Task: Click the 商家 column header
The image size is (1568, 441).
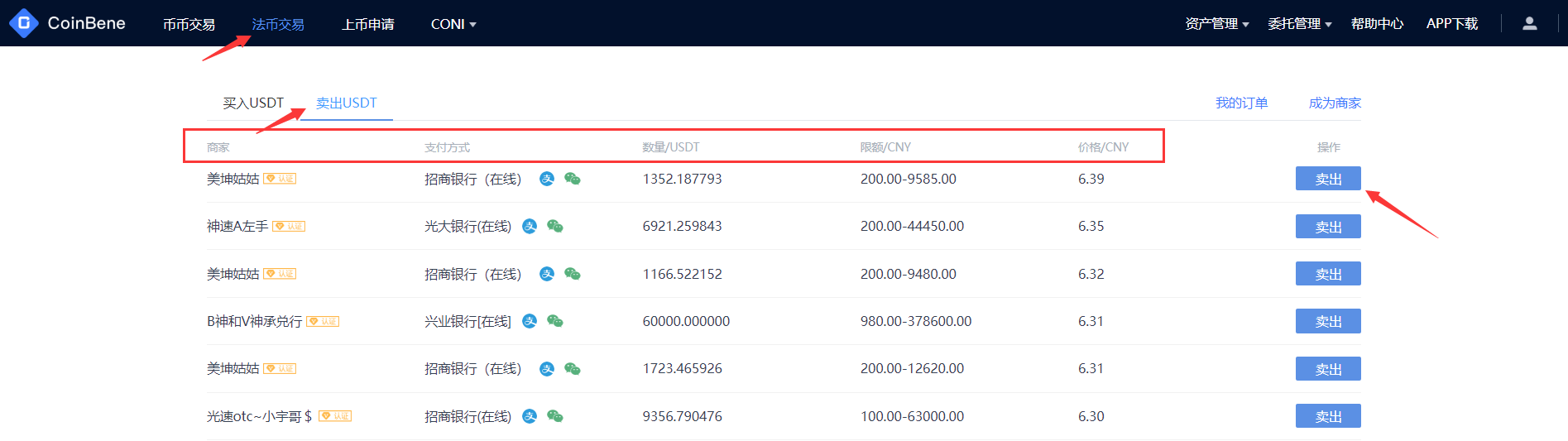Action: [x=218, y=147]
